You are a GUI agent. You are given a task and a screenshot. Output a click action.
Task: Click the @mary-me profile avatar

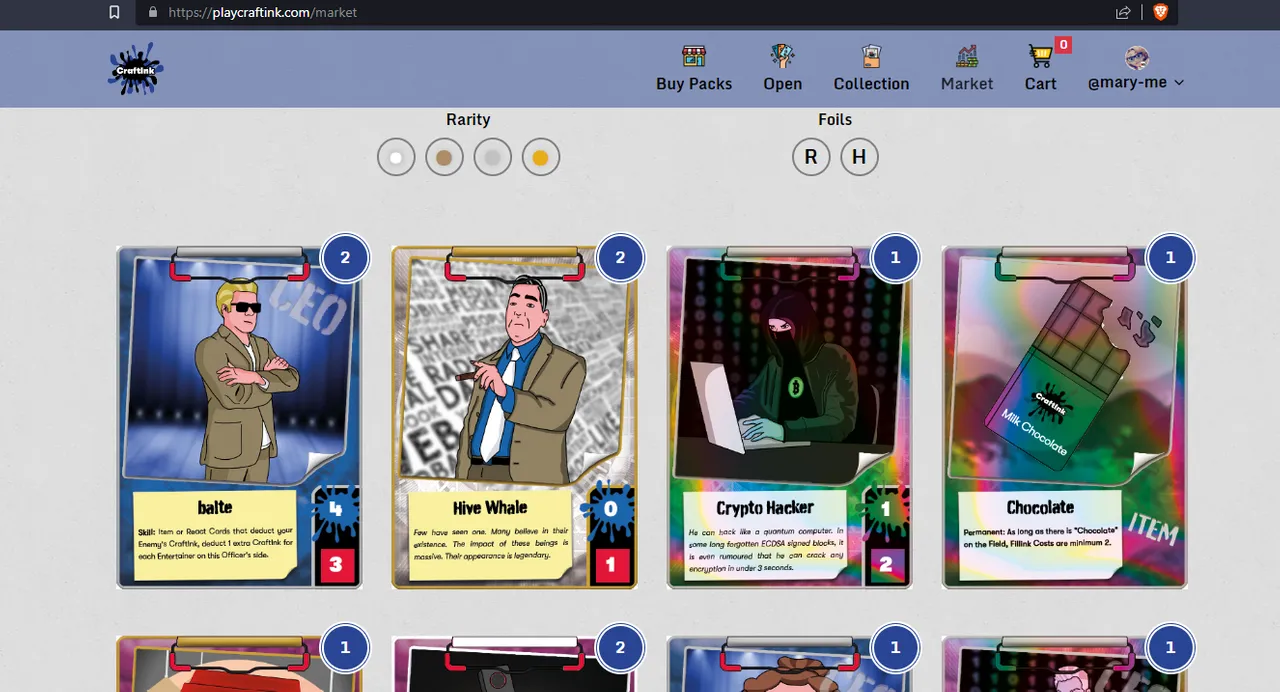(1137, 57)
